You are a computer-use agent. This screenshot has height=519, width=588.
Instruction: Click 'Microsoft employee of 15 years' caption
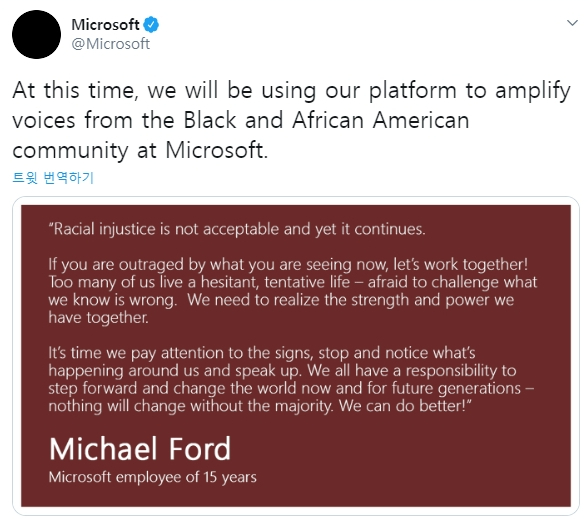pyautogui.click(x=153, y=477)
